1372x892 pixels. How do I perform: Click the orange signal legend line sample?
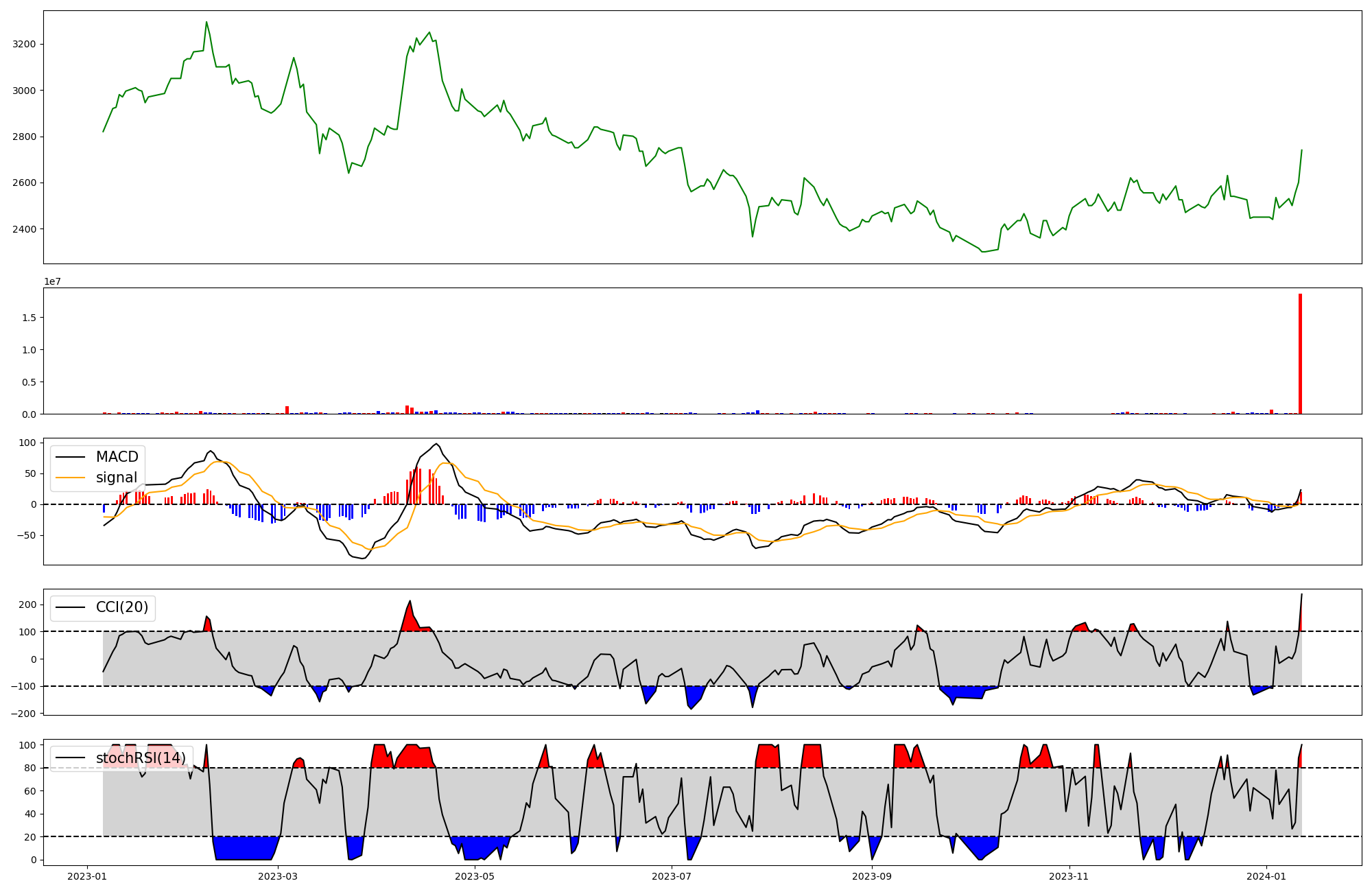(70, 478)
